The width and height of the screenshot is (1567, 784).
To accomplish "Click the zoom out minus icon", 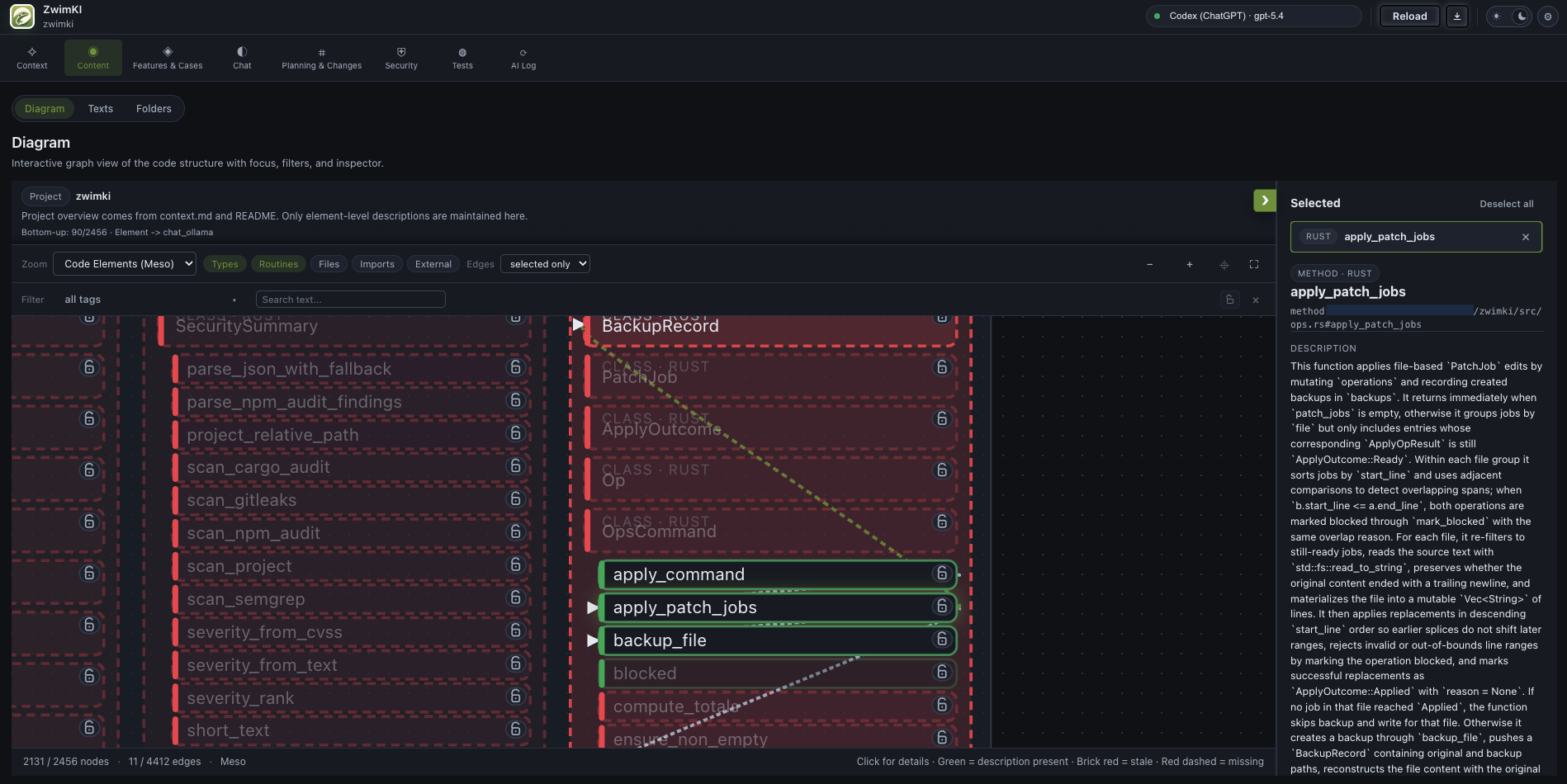I will point(1149,264).
